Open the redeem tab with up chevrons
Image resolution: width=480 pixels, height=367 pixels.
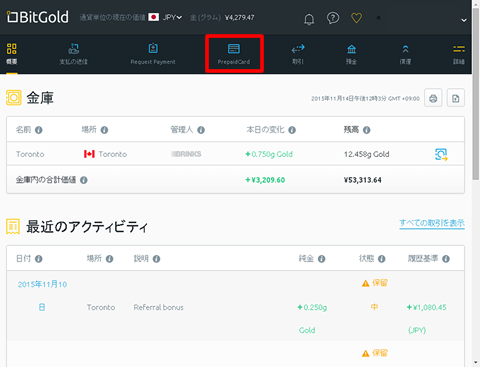tap(405, 54)
